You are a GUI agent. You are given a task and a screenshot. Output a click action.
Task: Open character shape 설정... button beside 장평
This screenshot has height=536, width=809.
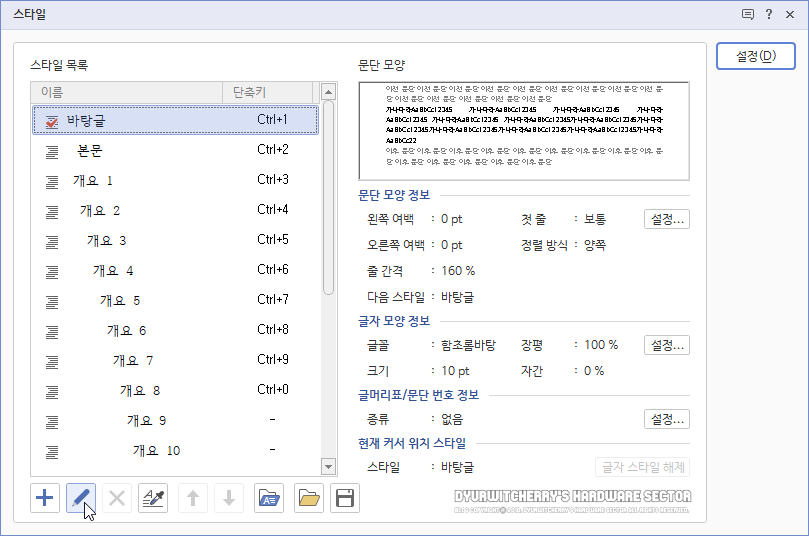click(667, 345)
